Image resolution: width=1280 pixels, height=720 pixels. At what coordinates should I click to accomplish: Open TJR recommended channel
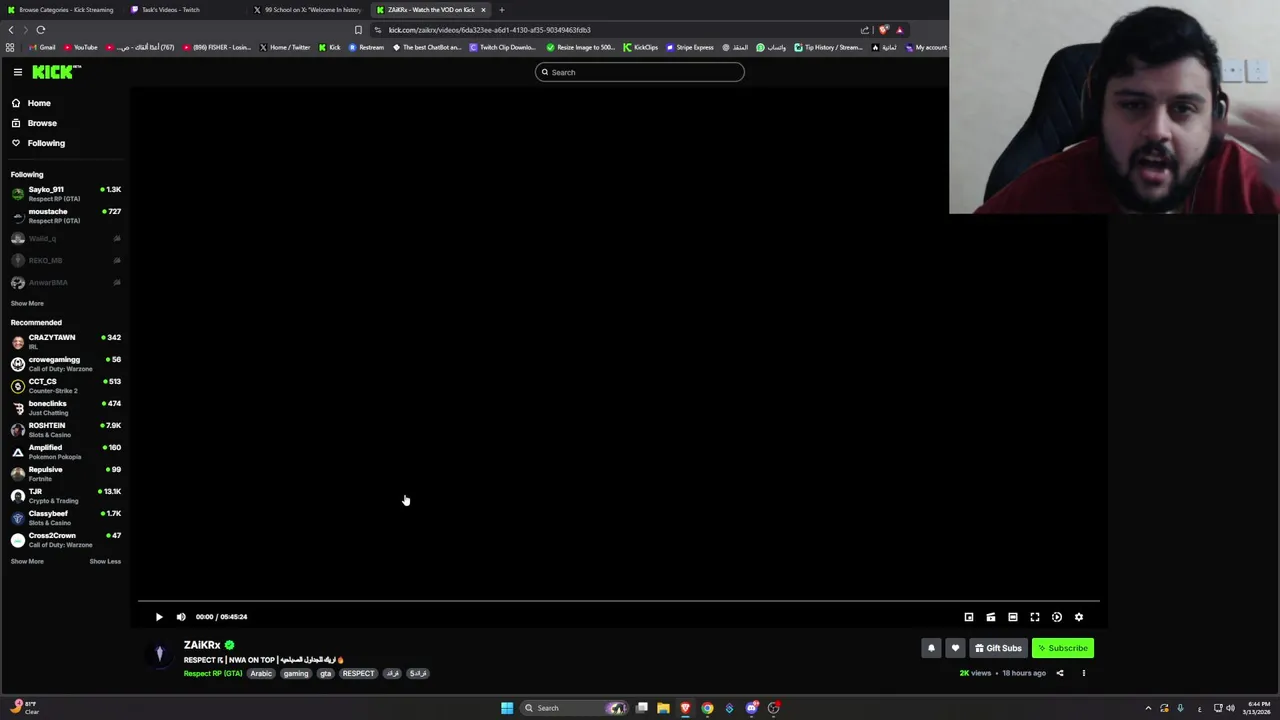(x=65, y=496)
